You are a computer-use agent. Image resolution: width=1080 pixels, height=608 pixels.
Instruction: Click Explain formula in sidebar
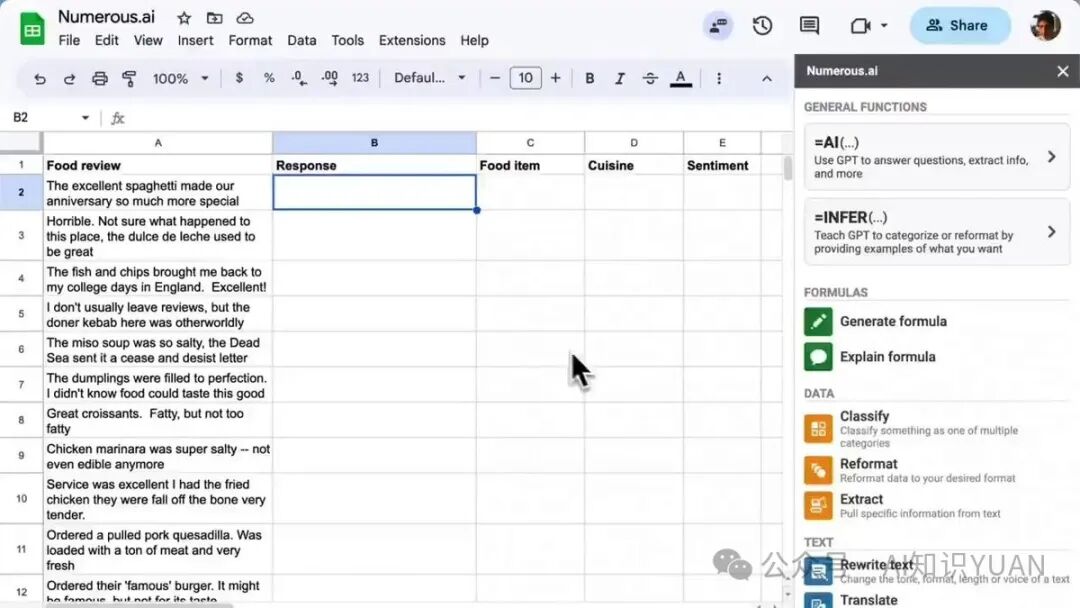[887, 357]
